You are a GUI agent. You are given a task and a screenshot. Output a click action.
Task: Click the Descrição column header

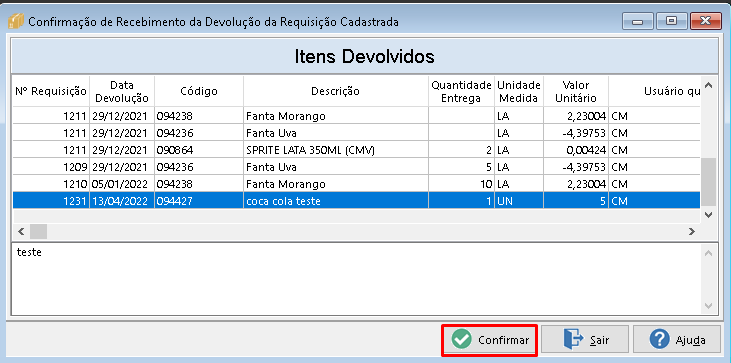click(x=336, y=91)
